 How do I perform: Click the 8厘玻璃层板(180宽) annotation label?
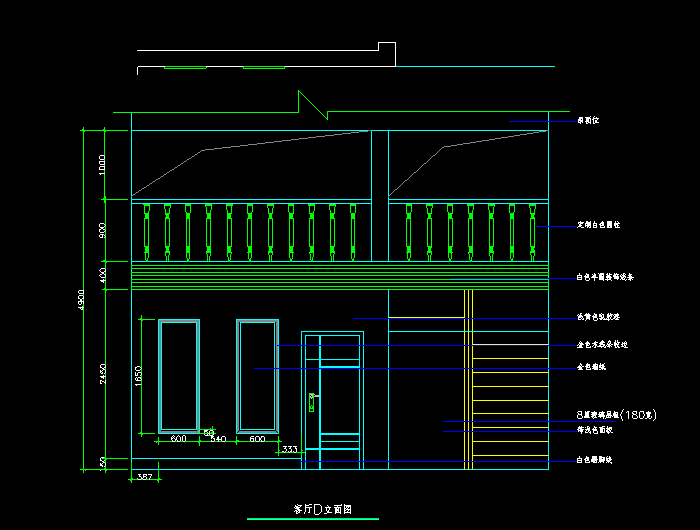pos(615,414)
